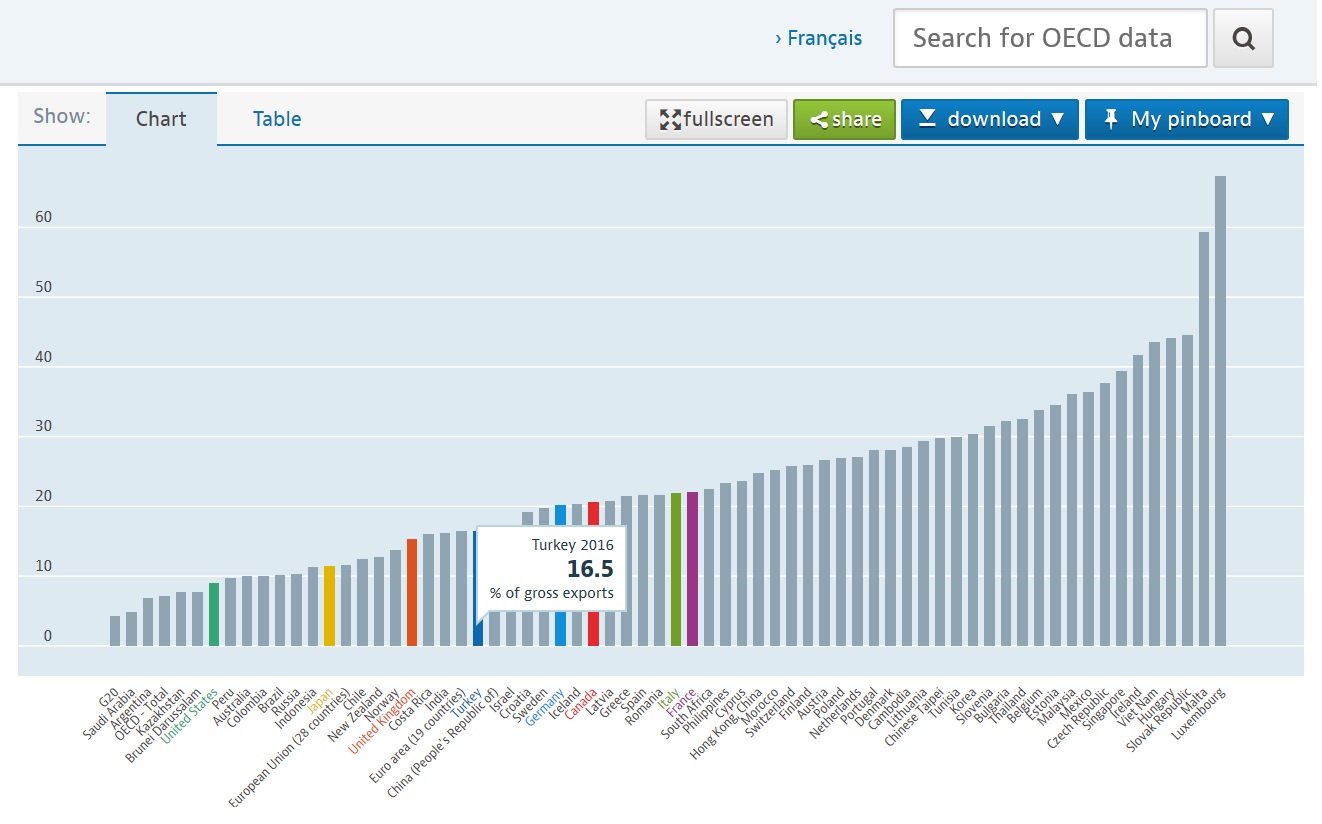Click the United States axis label
The height and width of the screenshot is (824, 1322).
191,715
